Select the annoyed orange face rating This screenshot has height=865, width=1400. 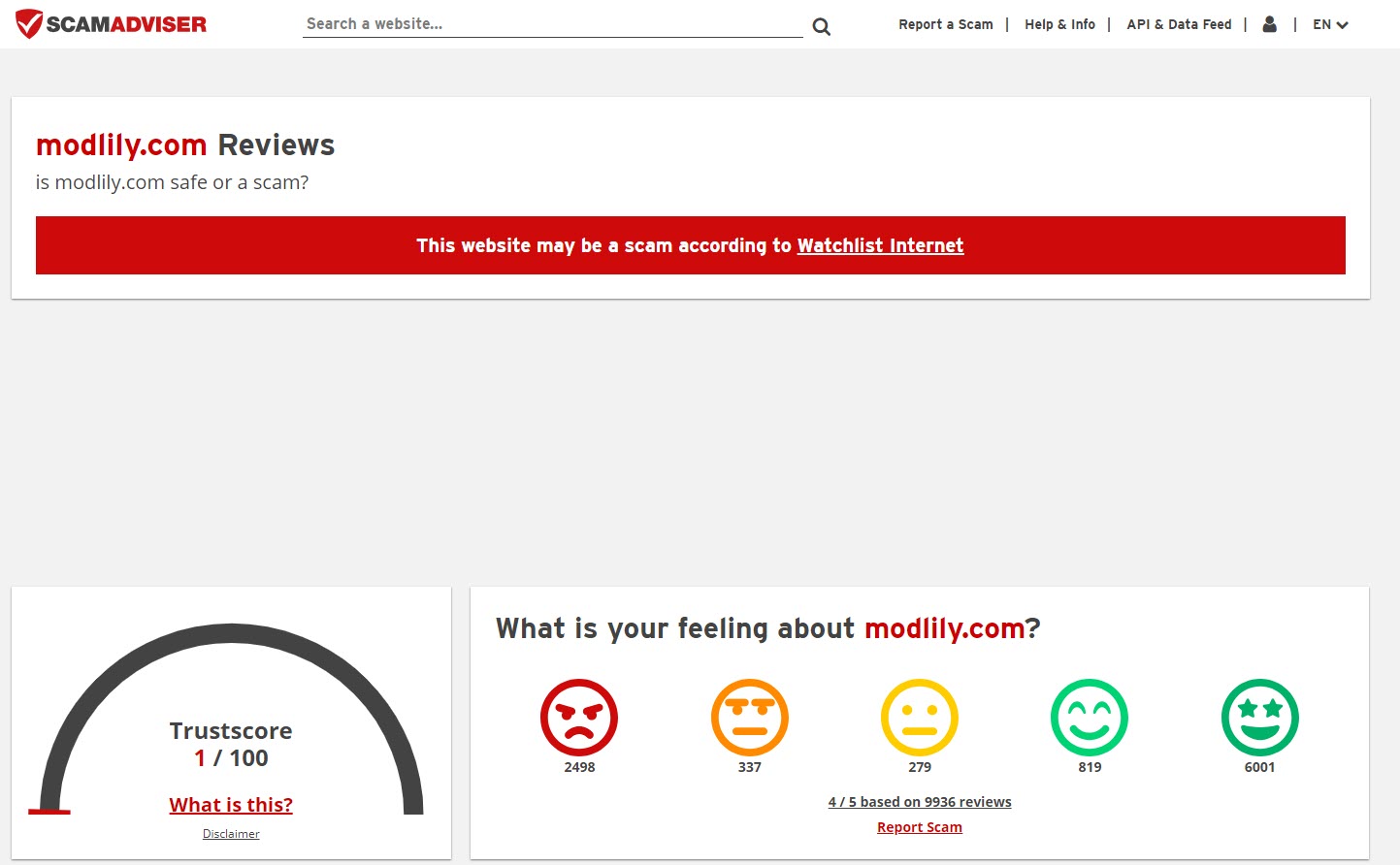[750, 718]
